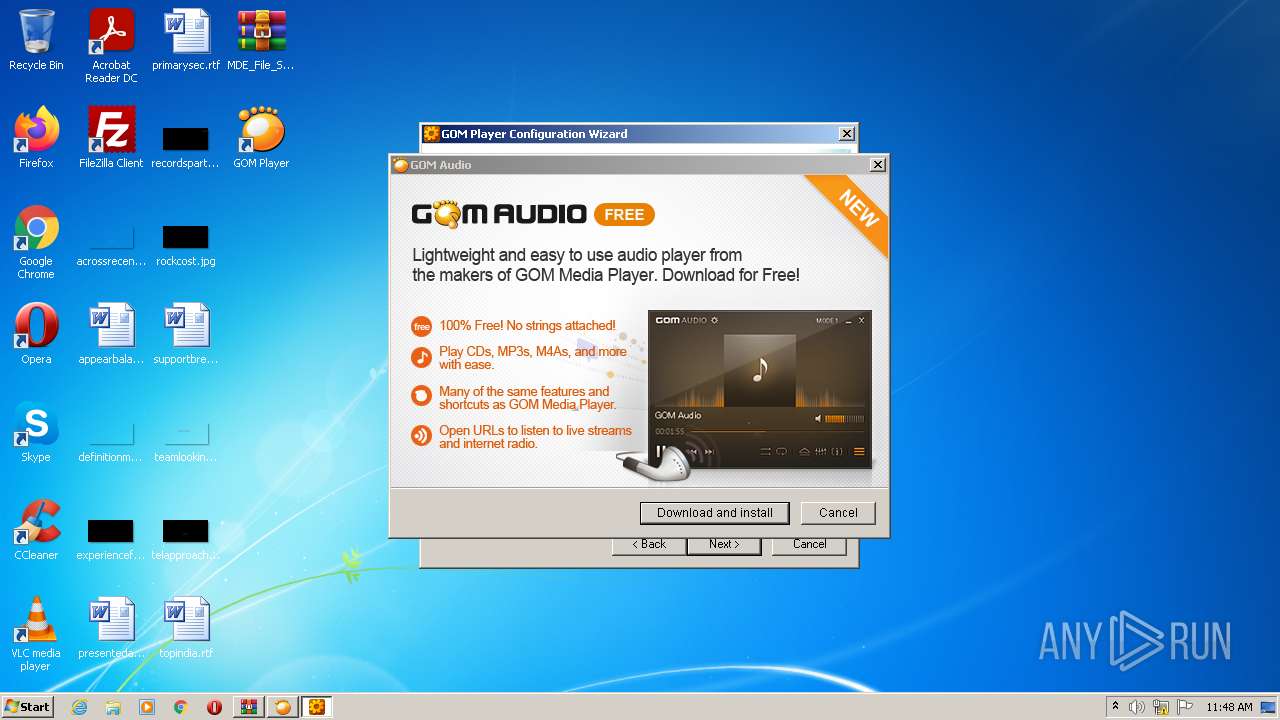Viewport: 1280px width, 720px height.
Task: Select the presenteda... Word document
Action: point(111,628)
